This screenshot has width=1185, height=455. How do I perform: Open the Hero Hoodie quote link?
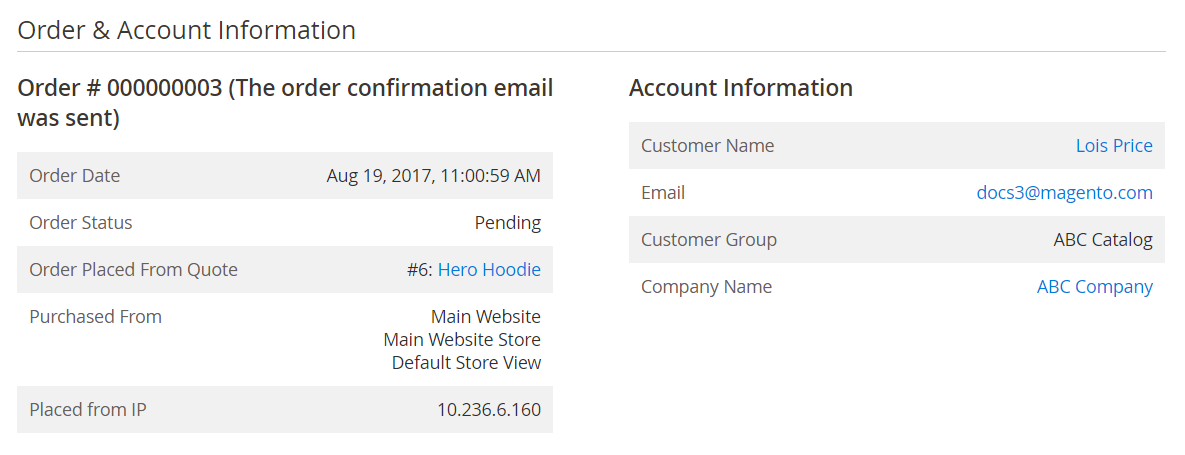pos(490,270)
